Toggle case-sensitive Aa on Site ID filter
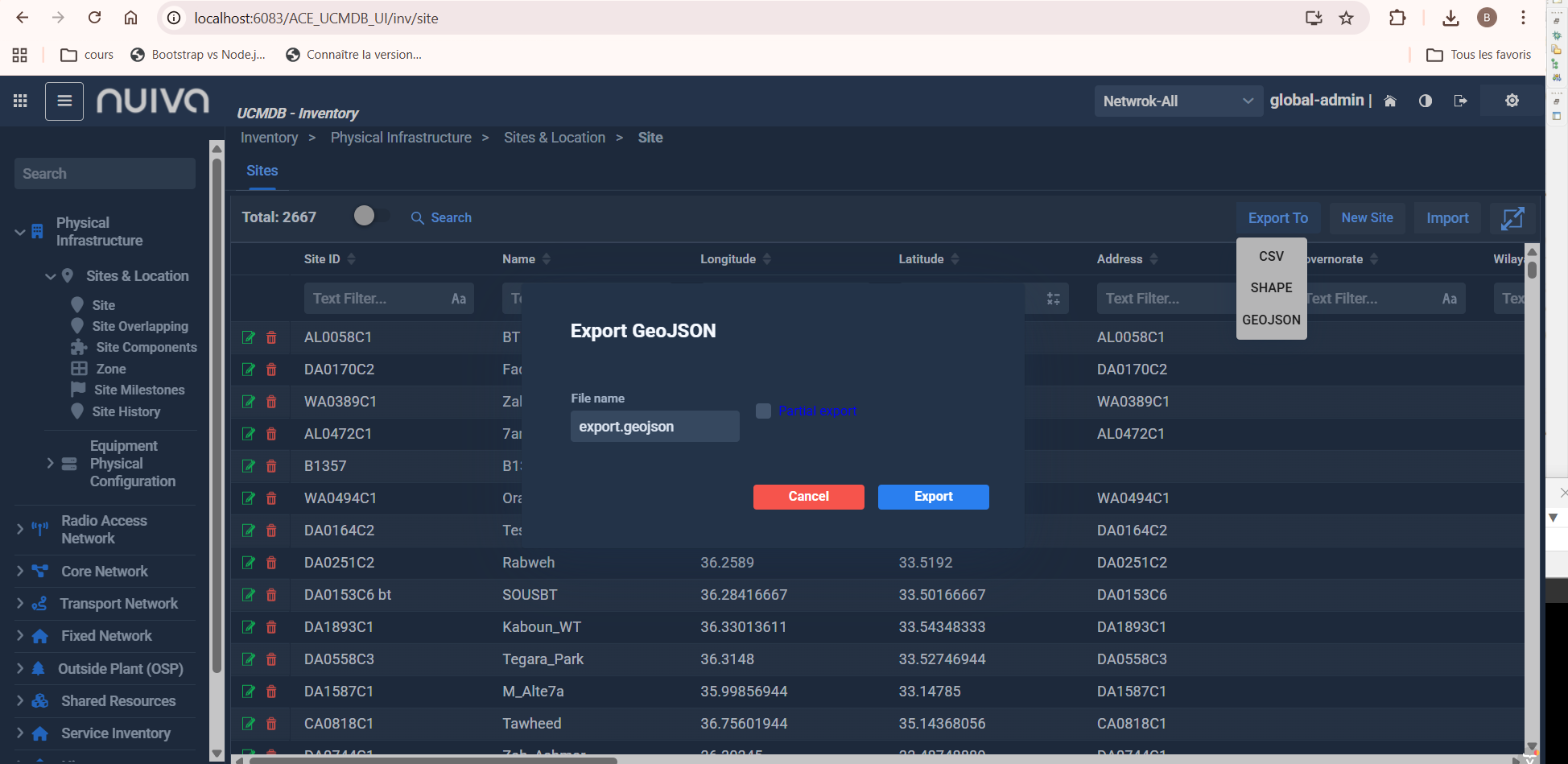The height and width of the screenshot is (764, 1568). coord(458,299)
